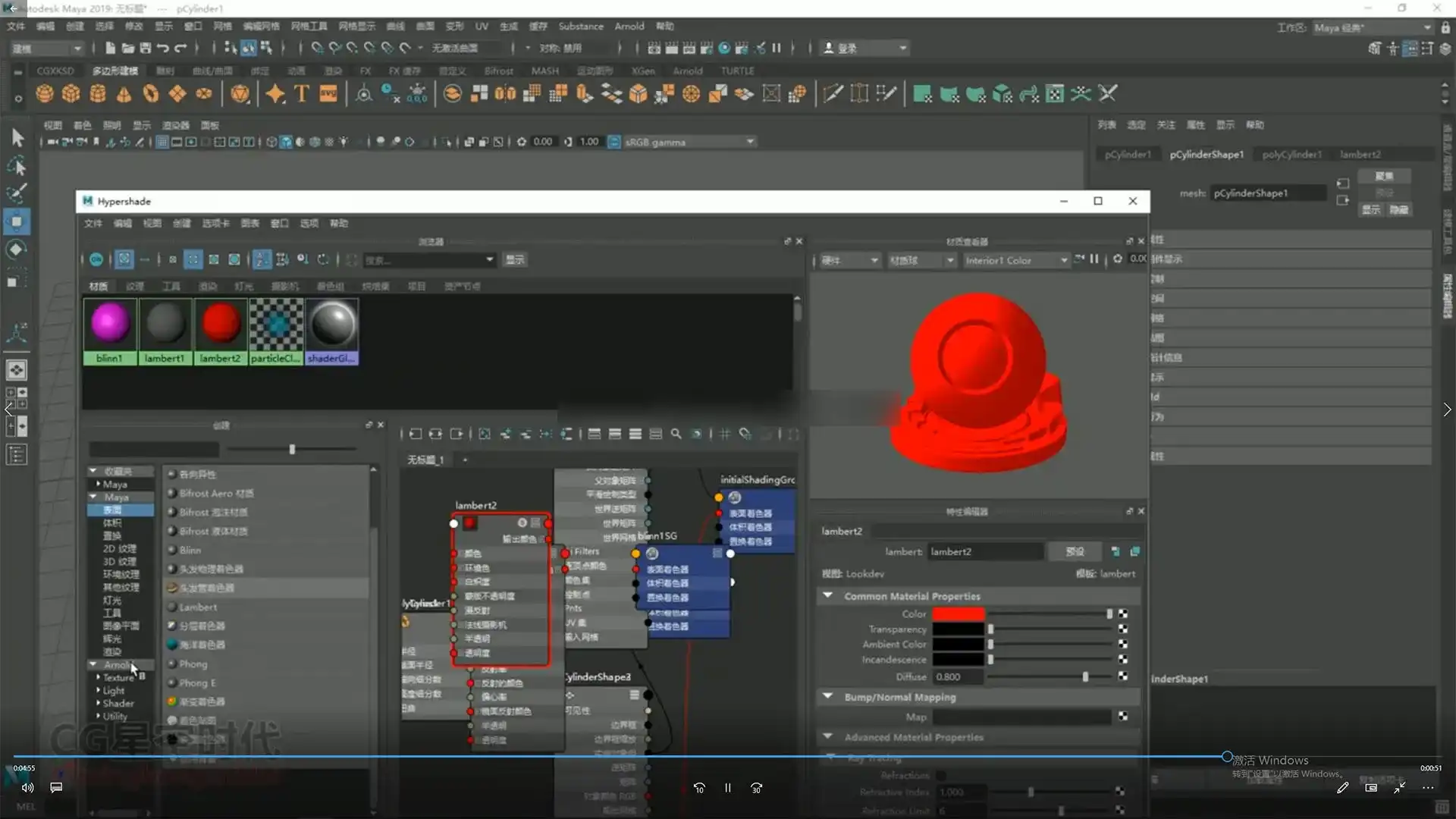The height and width of the screenshot is (819, 1456).
Task: Change the Color swatch of lambert2 material
Action: tap(959, 613)
